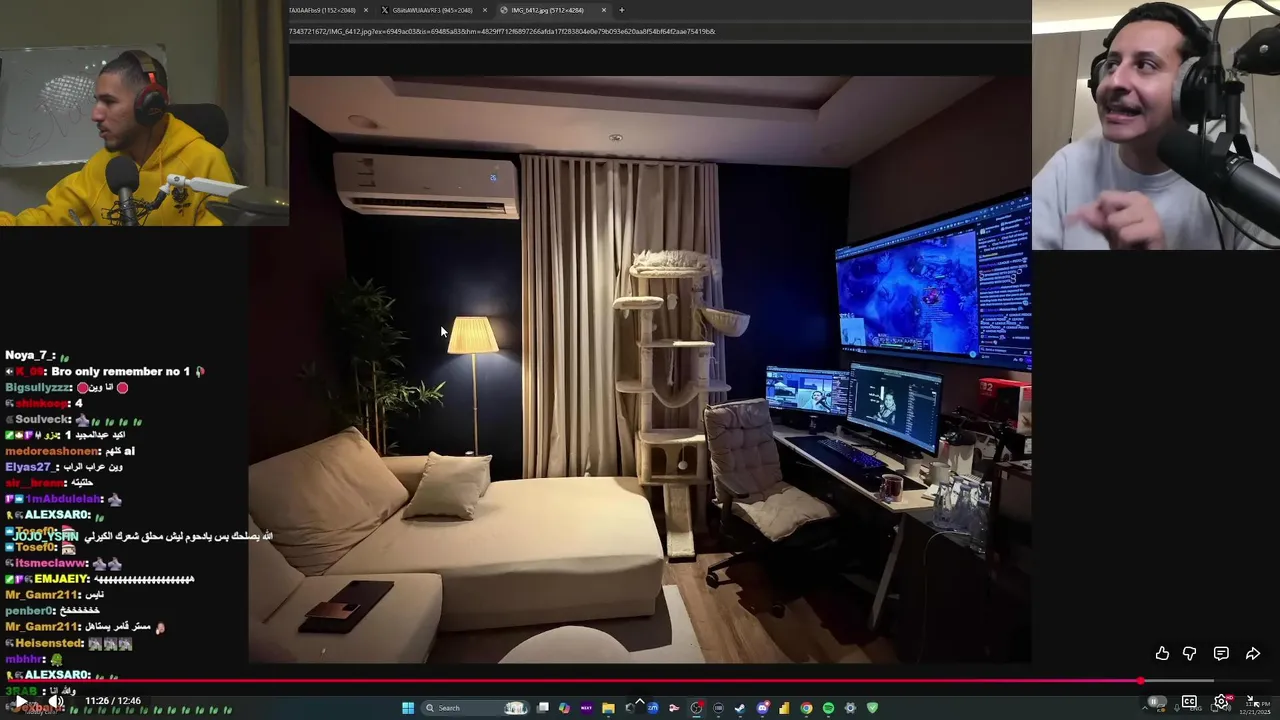
Task: Open Windows Settings gear in taskbar
Action: [850, 708]
